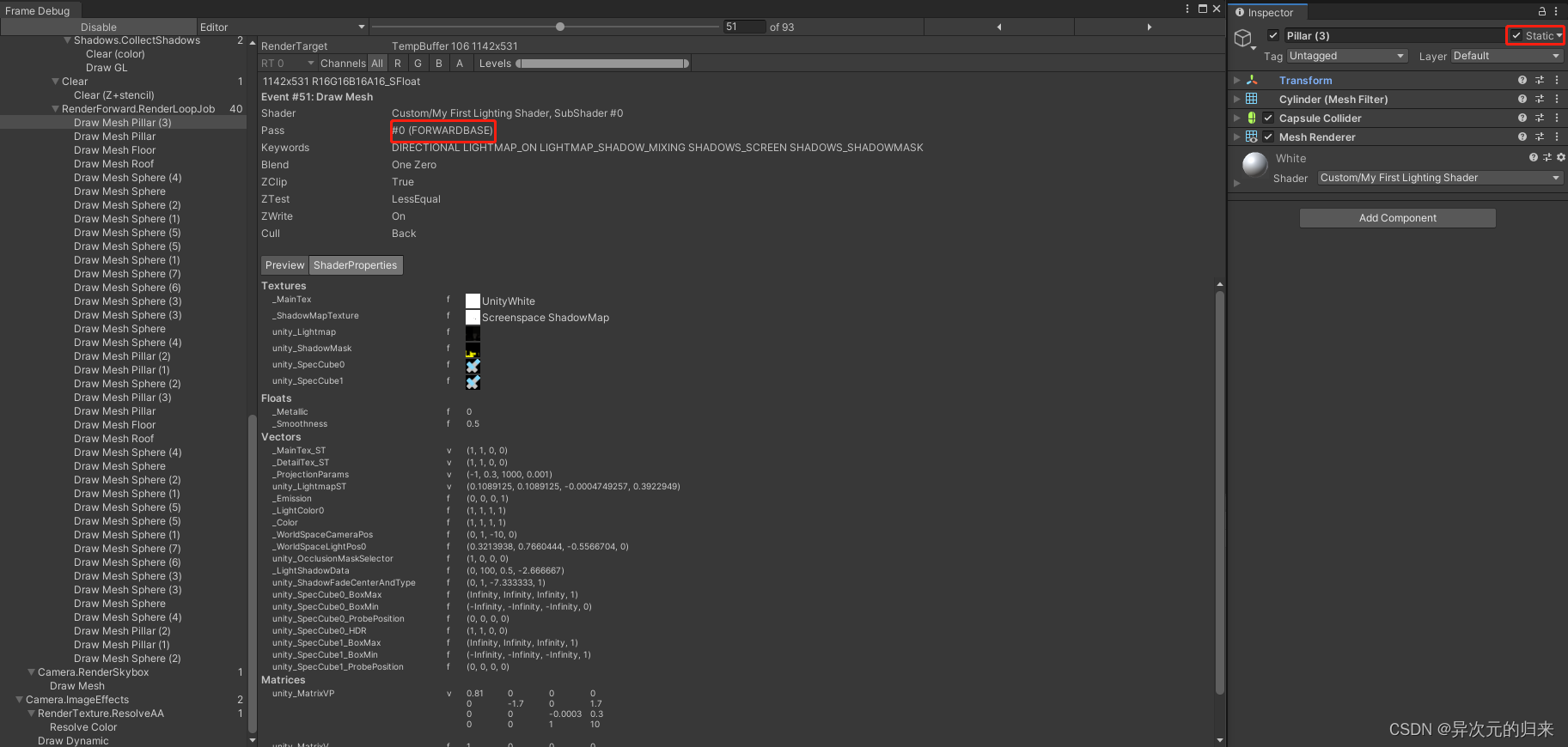
Task: Open the Editor connection dropdown
Action: 283,27
